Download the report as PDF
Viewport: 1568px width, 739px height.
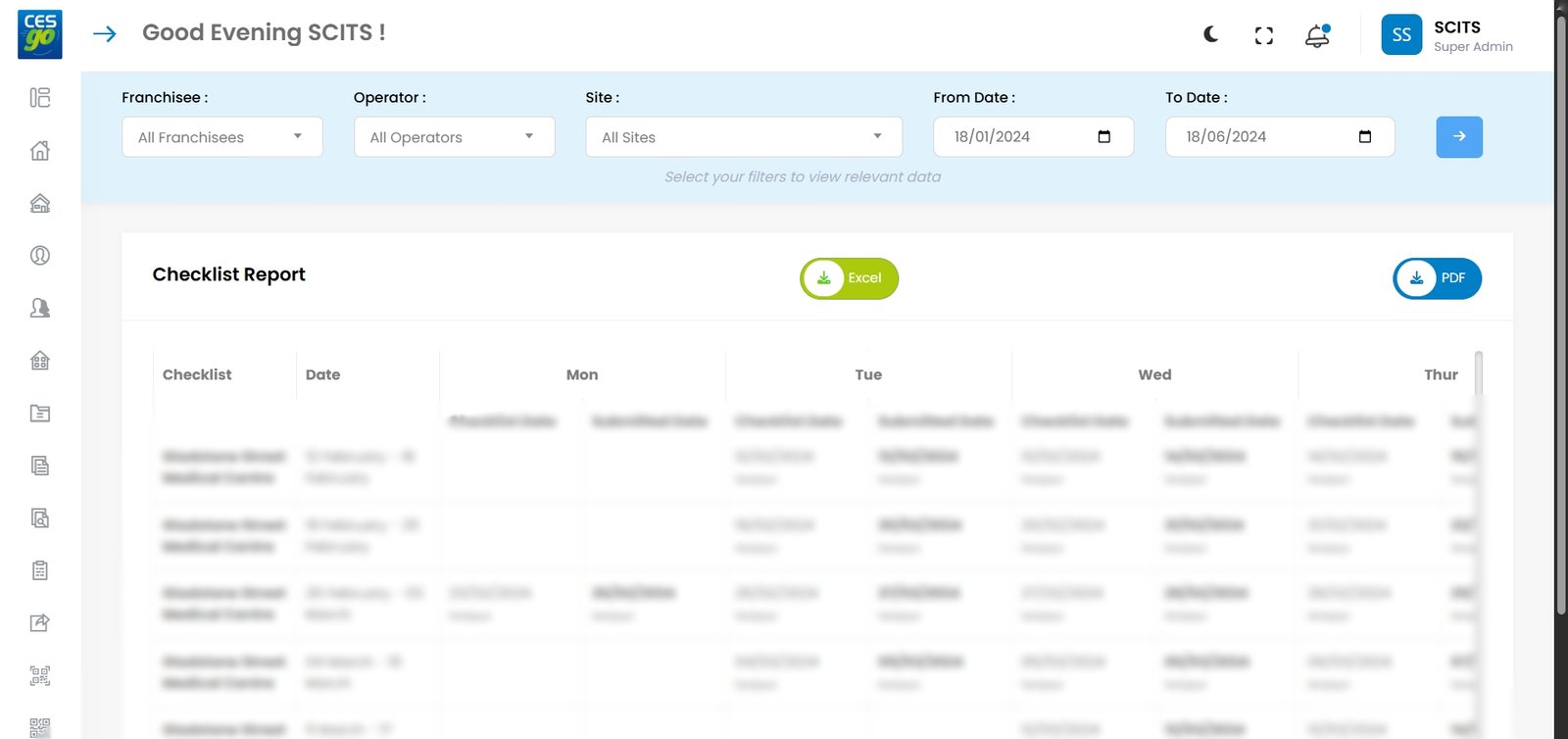(1437, 278)
